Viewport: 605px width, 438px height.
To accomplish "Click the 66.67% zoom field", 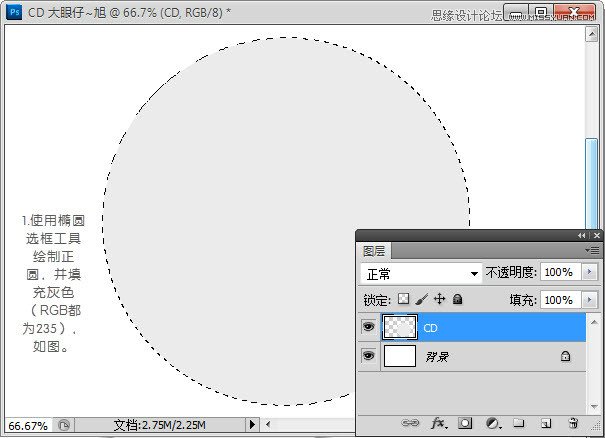I will point(28,425).
